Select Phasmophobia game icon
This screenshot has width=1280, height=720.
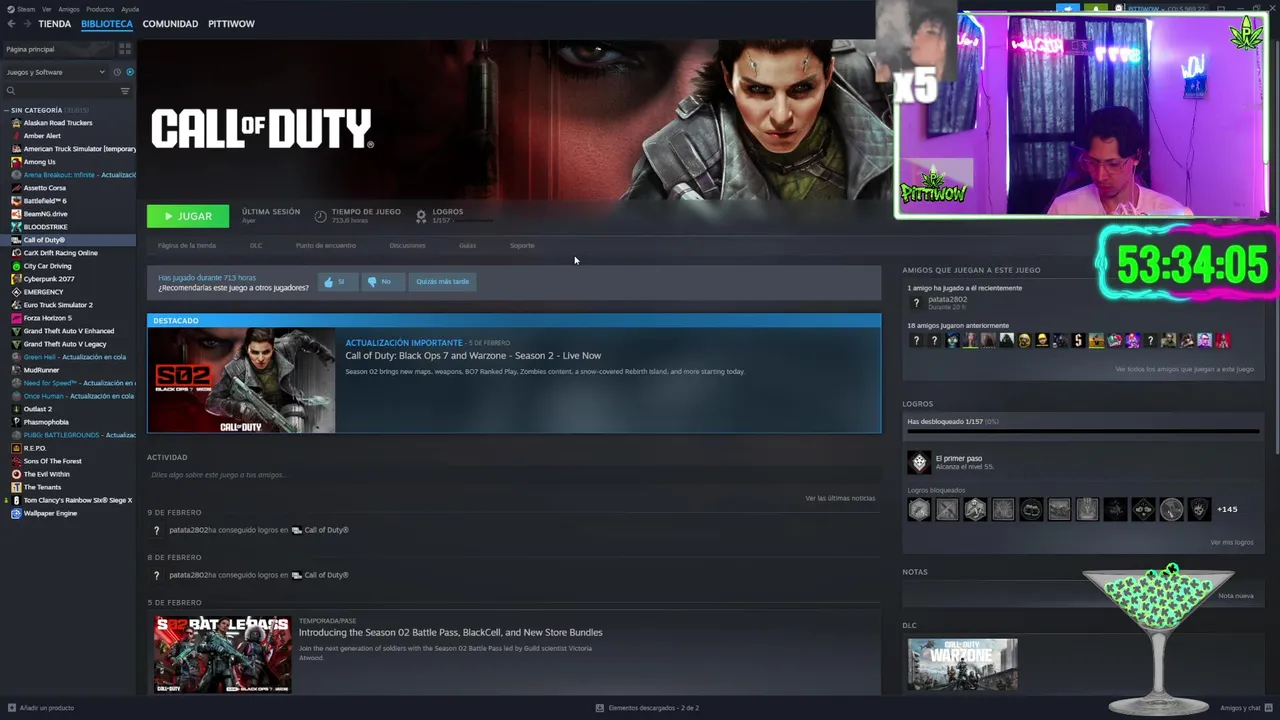point(16,422)
